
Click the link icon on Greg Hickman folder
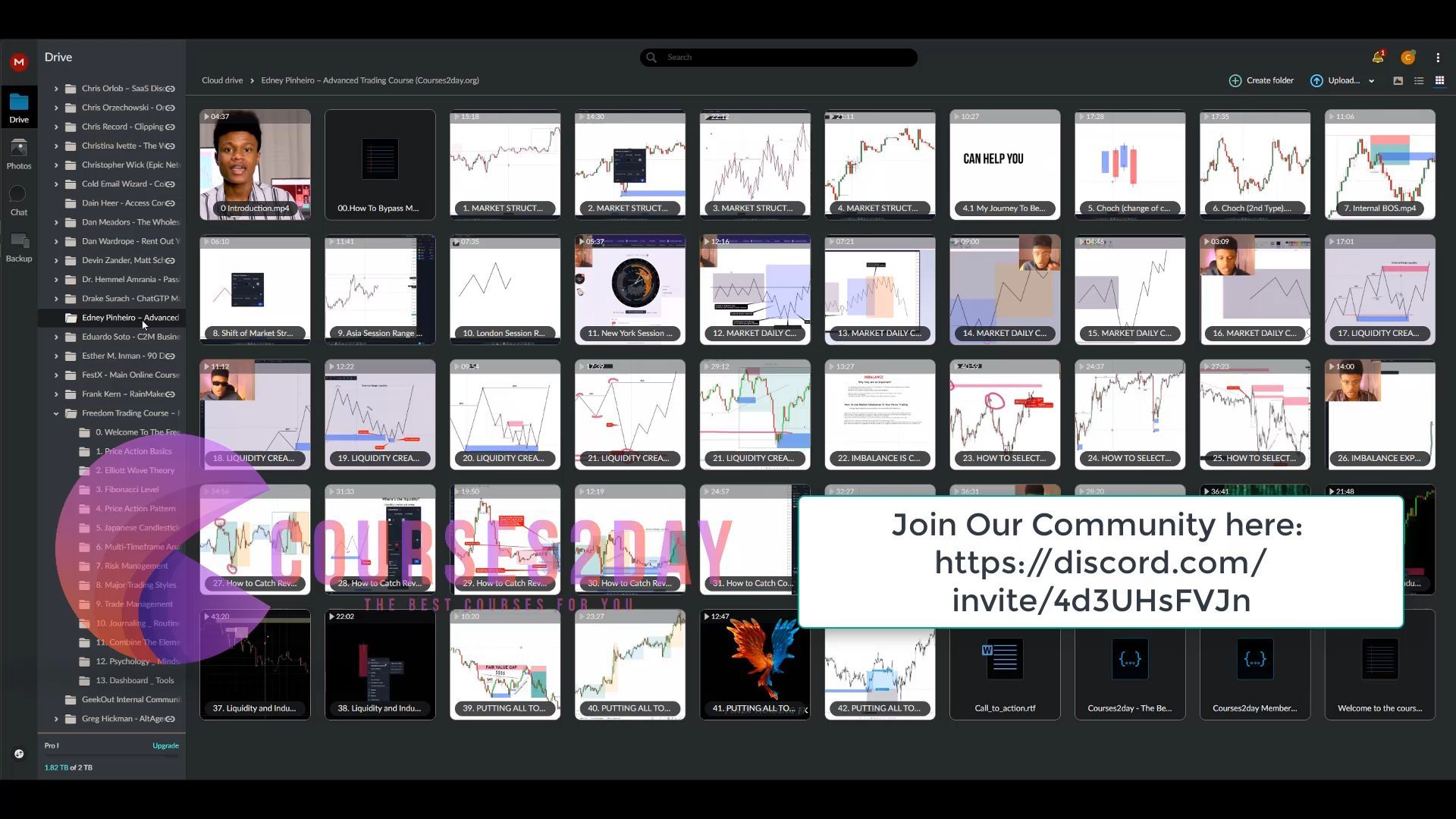click(x=171, y=719)
